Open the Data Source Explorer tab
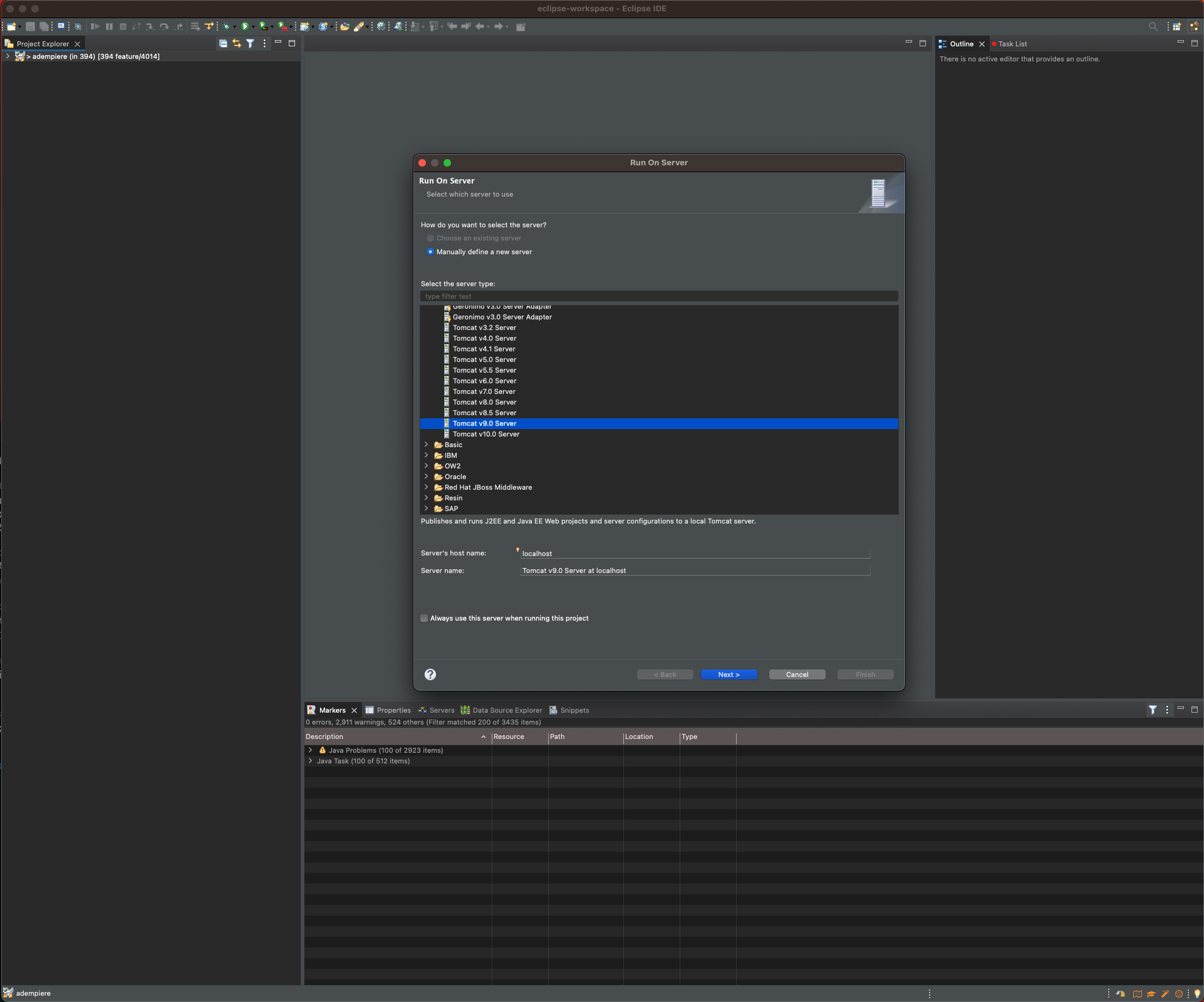This screenshot has height=1002, width=1204. pos(506,710)
